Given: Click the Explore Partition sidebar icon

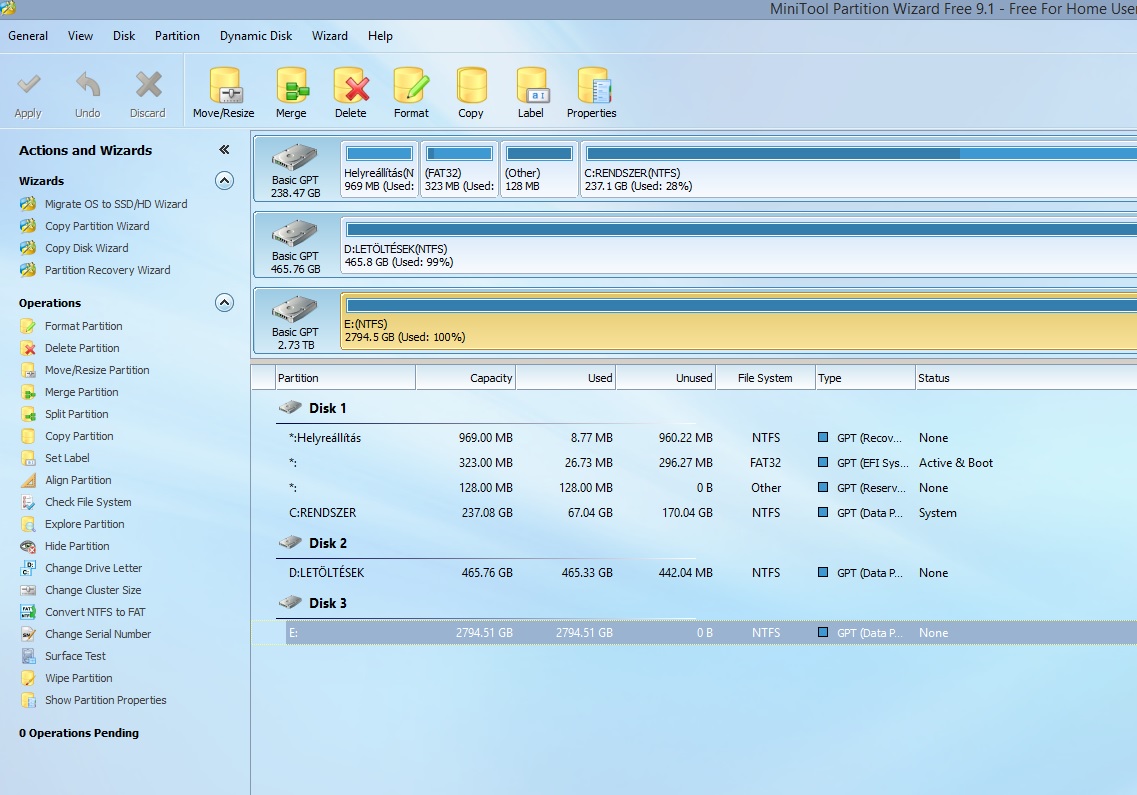Looking at the screenshot, I should tap(28, 524).
